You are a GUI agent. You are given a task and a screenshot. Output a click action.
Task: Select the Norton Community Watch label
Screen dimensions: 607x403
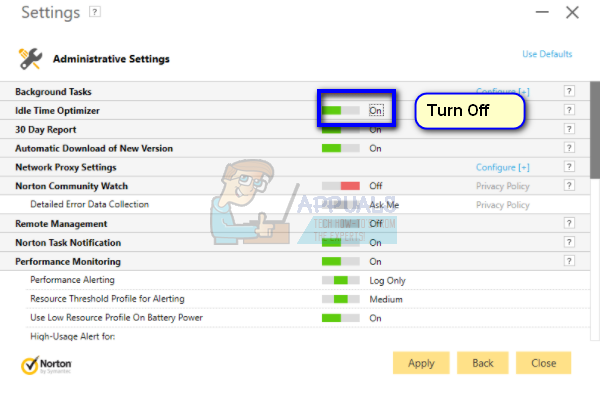(x=71, y=186)
